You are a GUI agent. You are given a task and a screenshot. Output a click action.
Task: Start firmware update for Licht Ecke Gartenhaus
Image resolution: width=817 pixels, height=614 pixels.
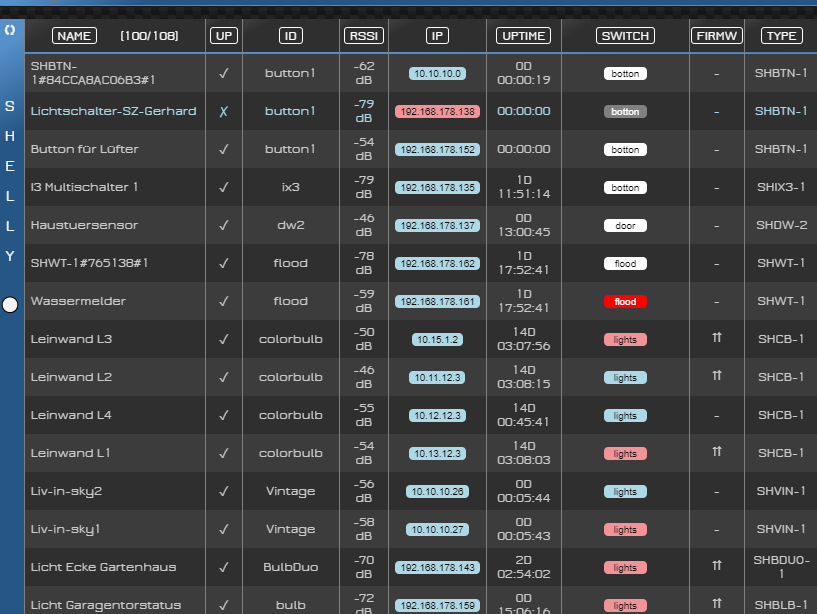716,567
